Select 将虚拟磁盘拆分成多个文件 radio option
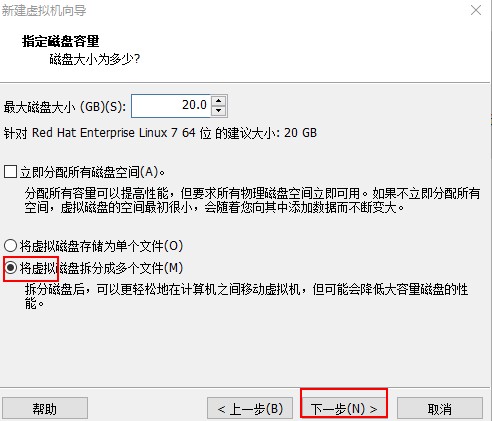Screen dimensions: 492x421 click(x=10, y=267)
